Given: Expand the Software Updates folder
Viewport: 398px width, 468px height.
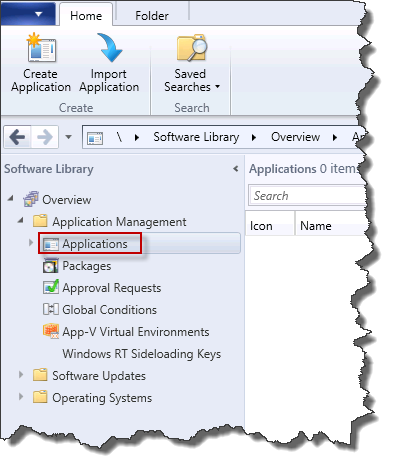Looking at the screenshot, I should pyautogui.click(x=21, y=375).
